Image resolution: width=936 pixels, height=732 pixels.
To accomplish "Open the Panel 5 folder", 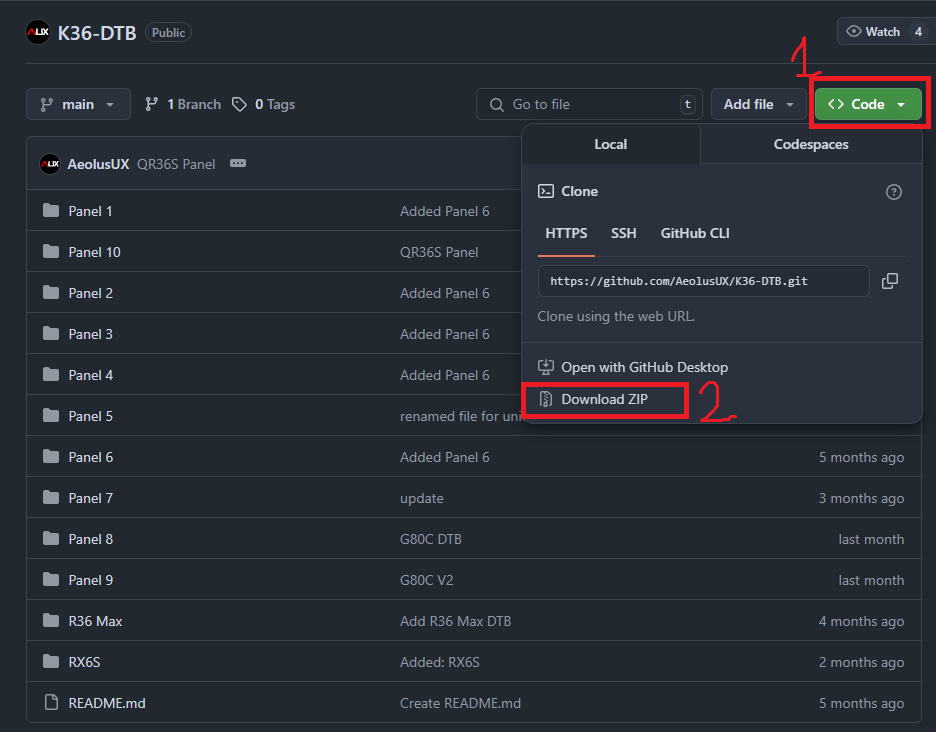I will [90, 416].
